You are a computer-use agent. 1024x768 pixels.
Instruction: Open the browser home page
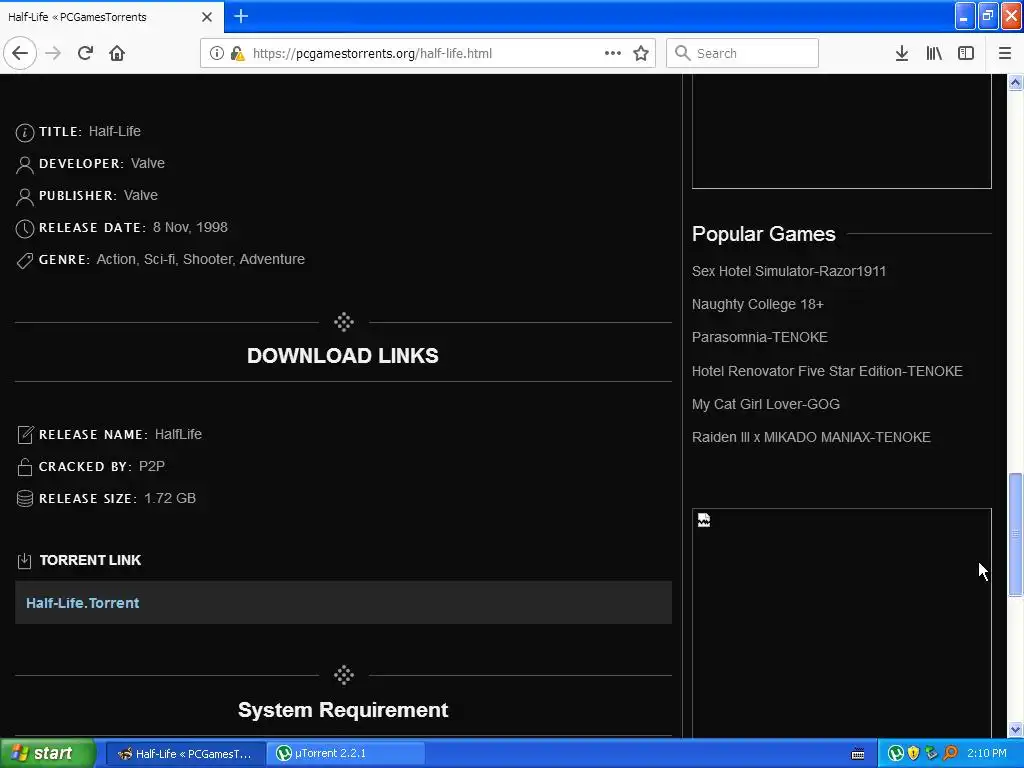tap(117, 53)
